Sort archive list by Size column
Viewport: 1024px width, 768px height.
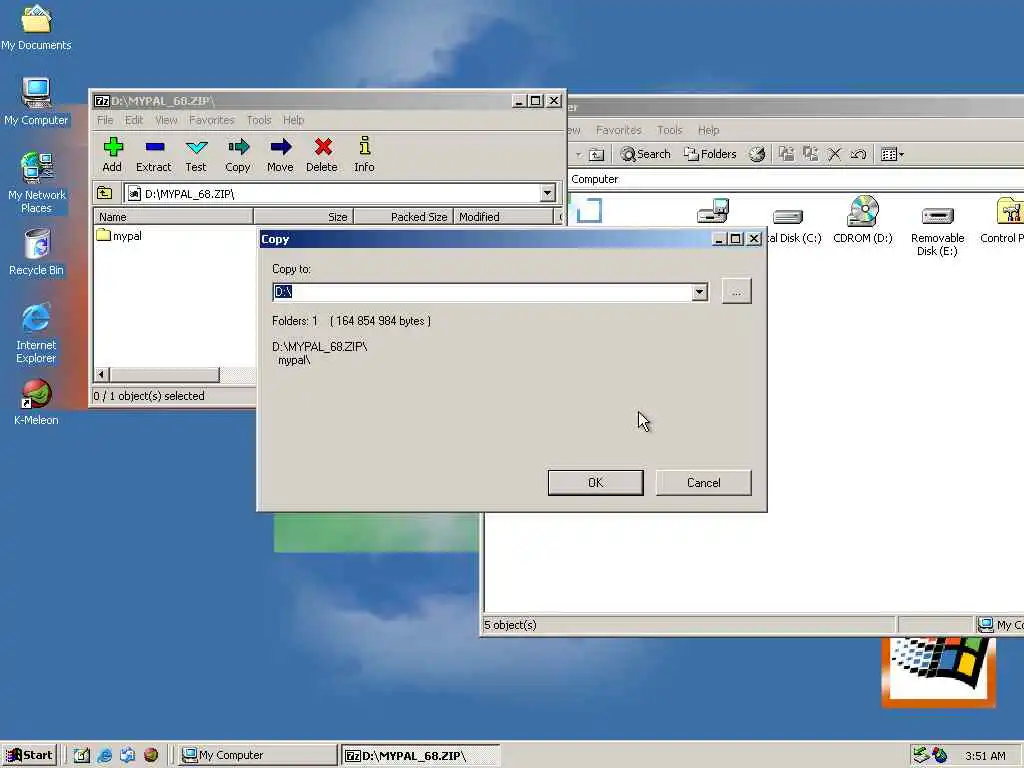(x=304, y=217)
